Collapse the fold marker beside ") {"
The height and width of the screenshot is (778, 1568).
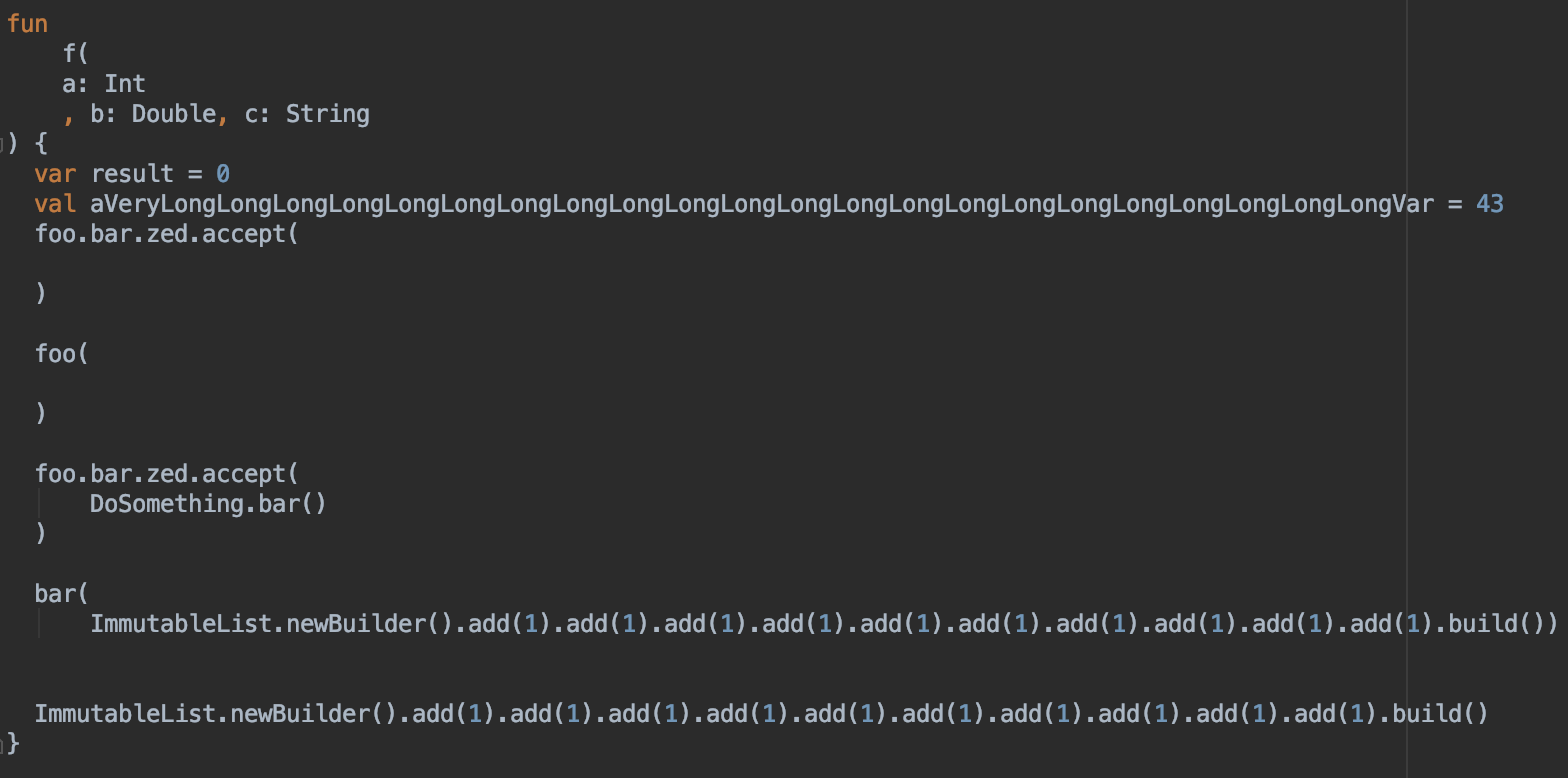pos(4,144)
